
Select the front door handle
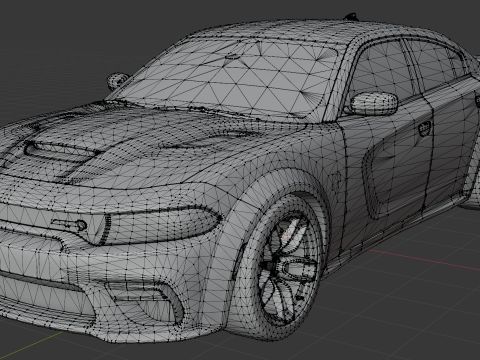coord(424,128)
